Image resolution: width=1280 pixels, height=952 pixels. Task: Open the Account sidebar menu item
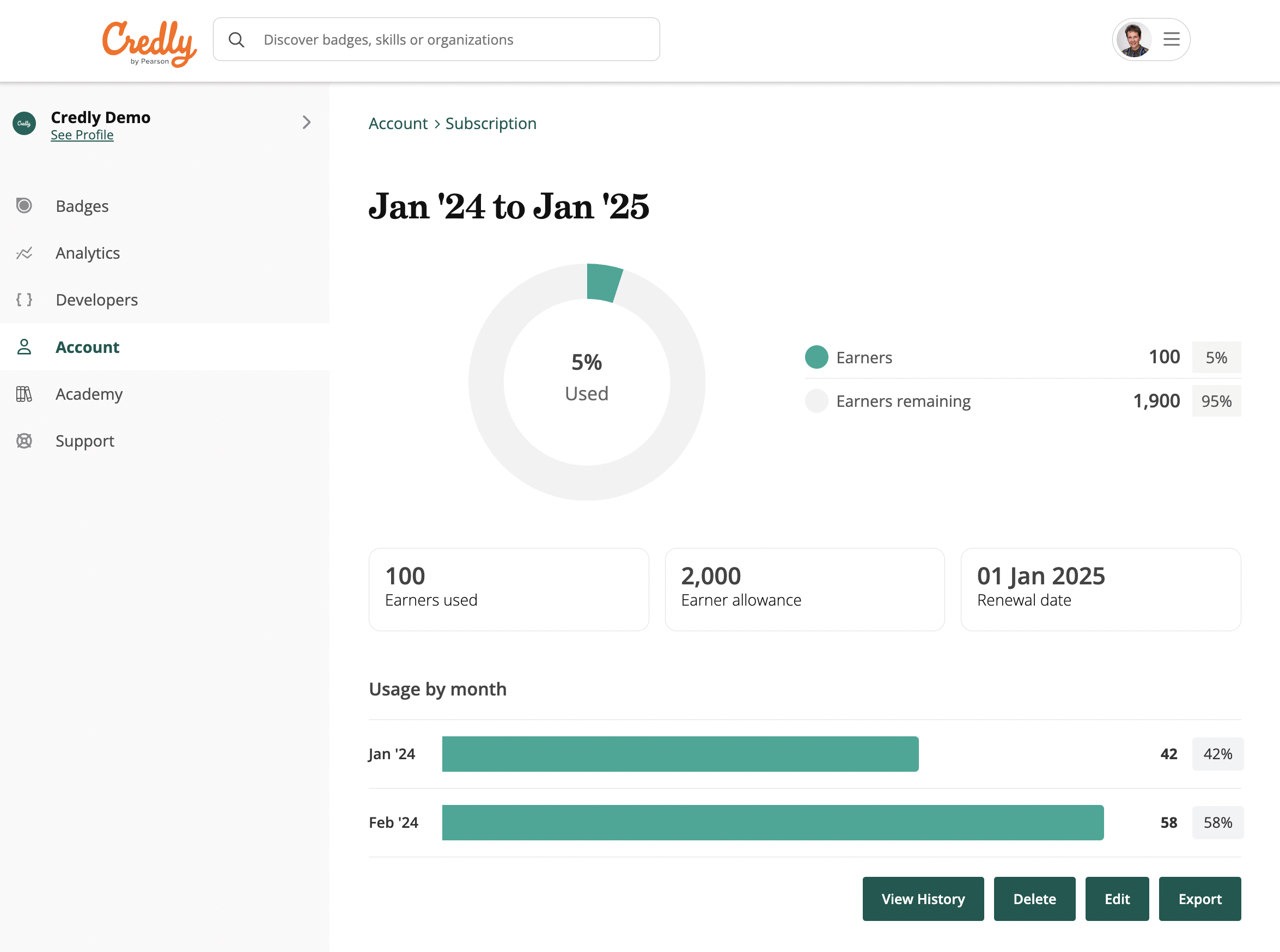(x=88, y=347)
